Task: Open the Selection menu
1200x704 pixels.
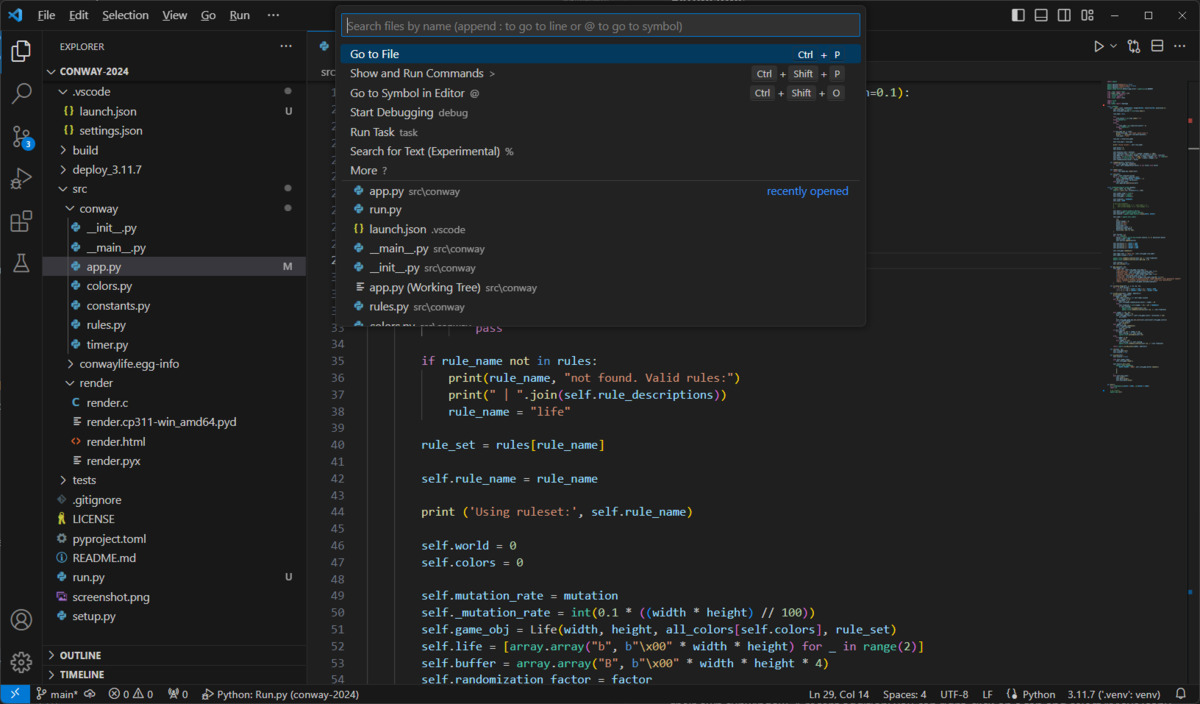Action: point(125,15)
